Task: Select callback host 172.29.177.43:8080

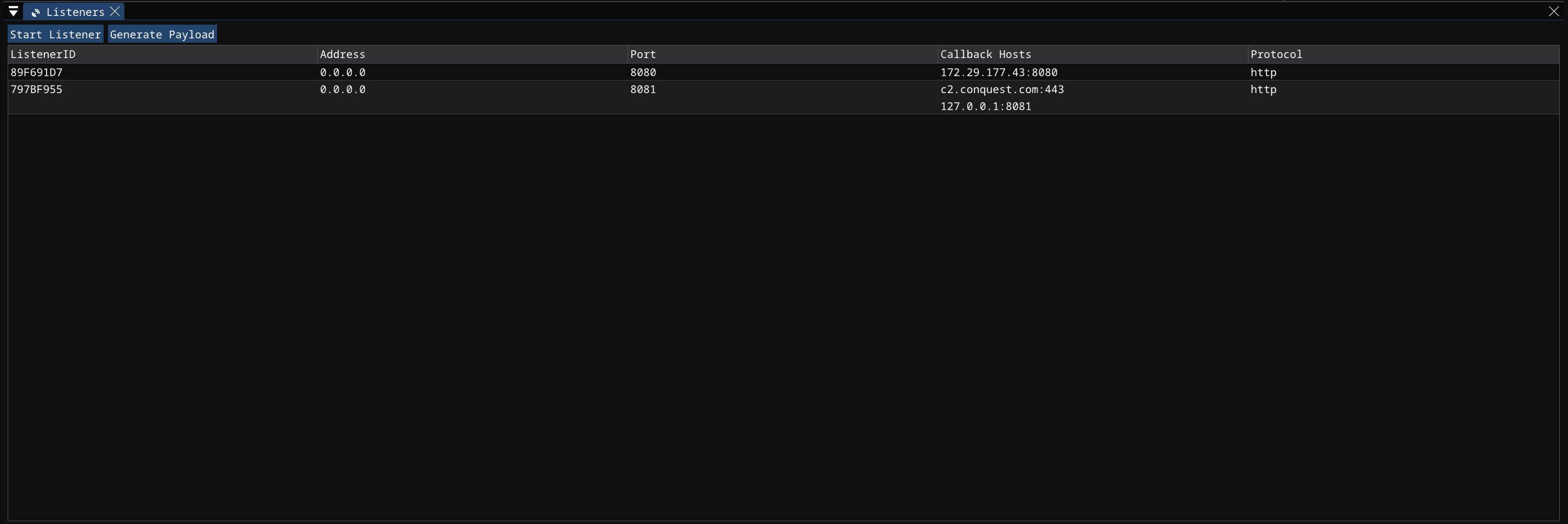Action: click(x=998, y=72)
